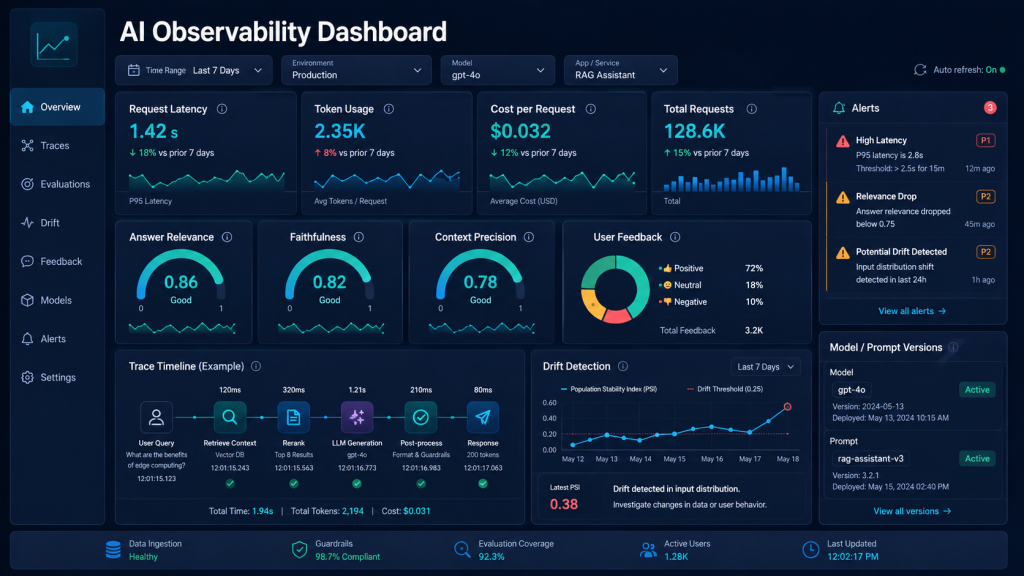
Task: Change Drift Detection Last 7 Days dropdown
Action: pos(765,367)
